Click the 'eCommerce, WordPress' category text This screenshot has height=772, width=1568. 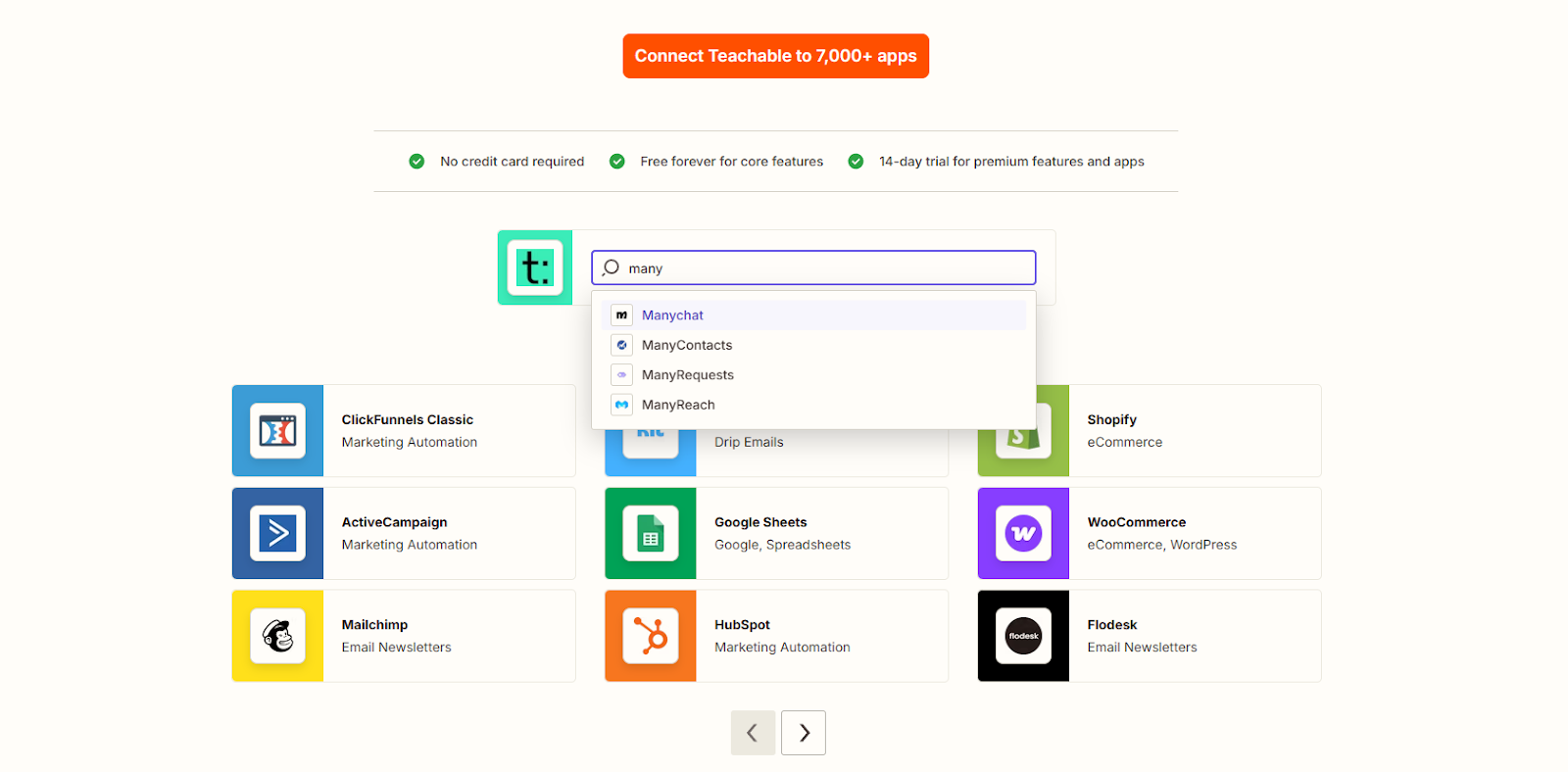pos(1161,545)
